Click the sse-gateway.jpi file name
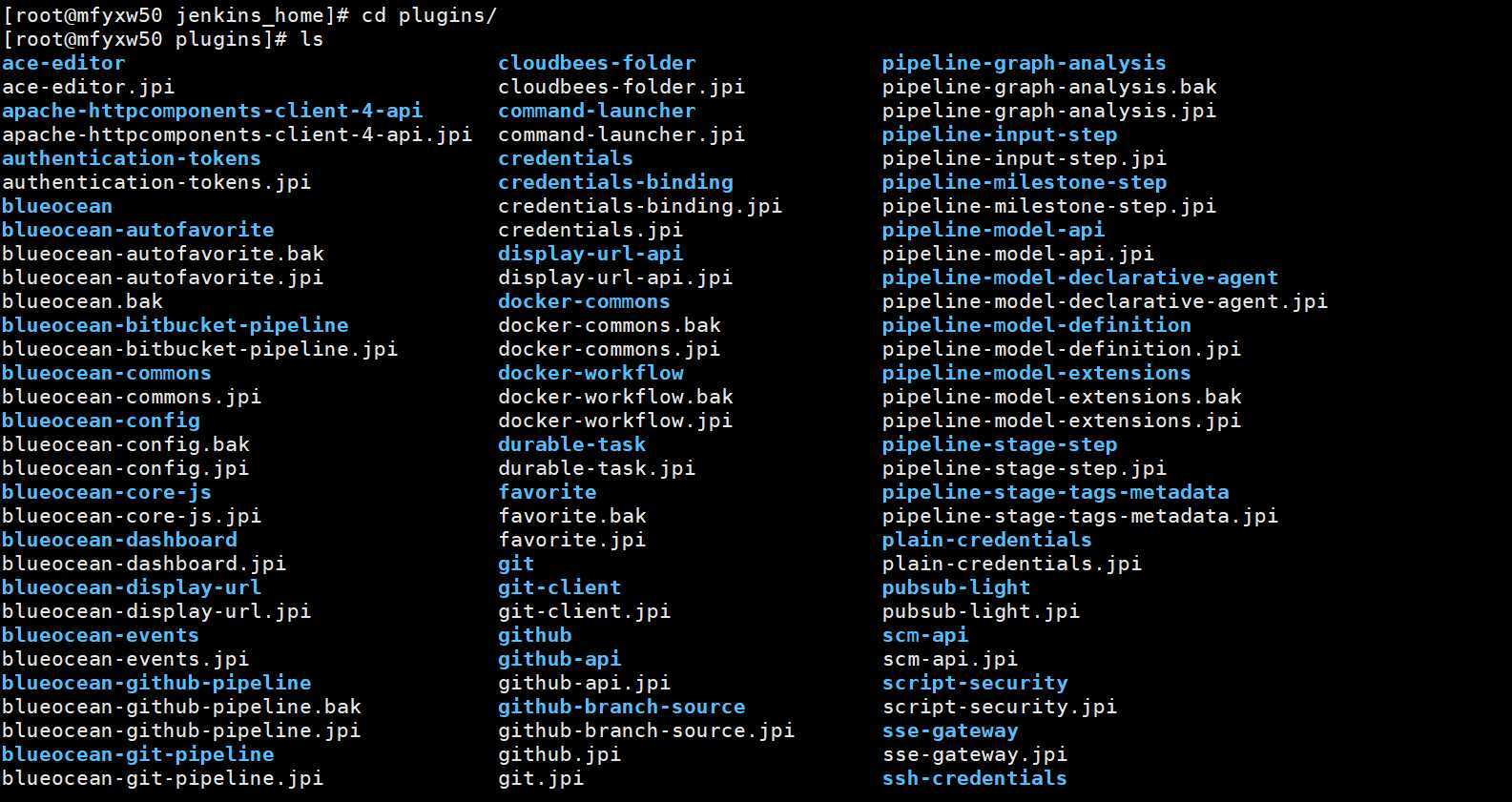Image resolution: width=1512 pixels, height=802 pixels. tap(974, 754)
